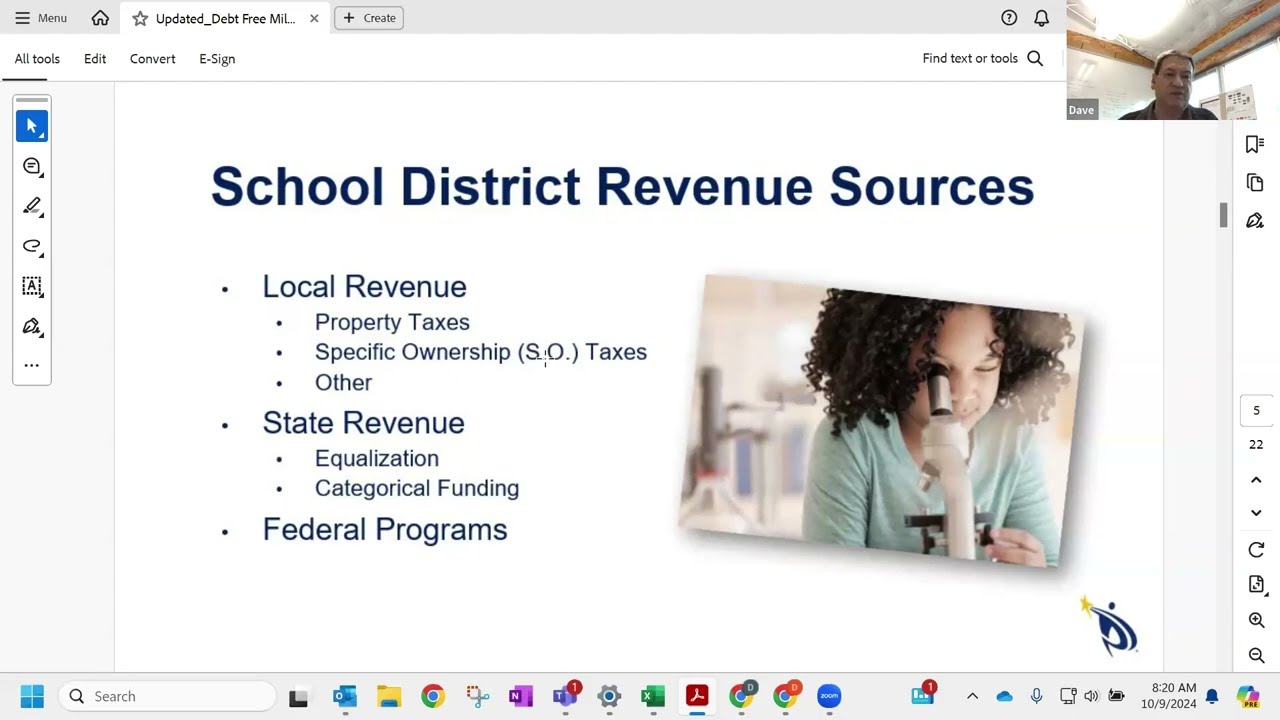Open Acrobat notifications bell
The image size is (1280, 720).
pos(1041,18)
